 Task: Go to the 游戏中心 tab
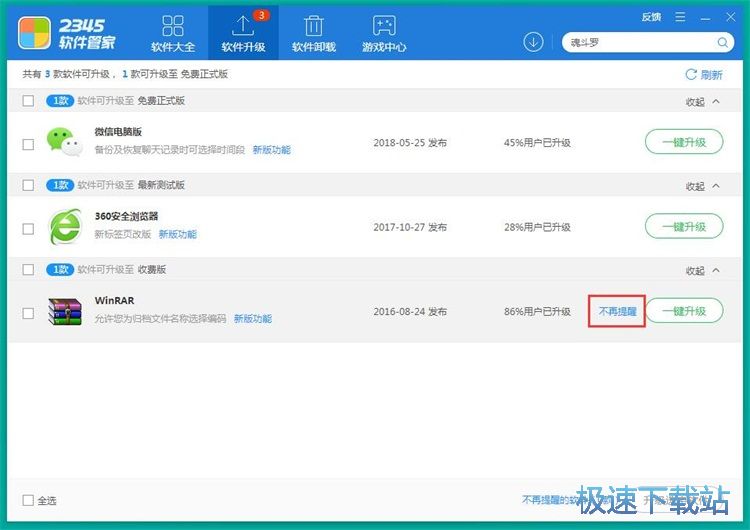[x=384, y=33]
